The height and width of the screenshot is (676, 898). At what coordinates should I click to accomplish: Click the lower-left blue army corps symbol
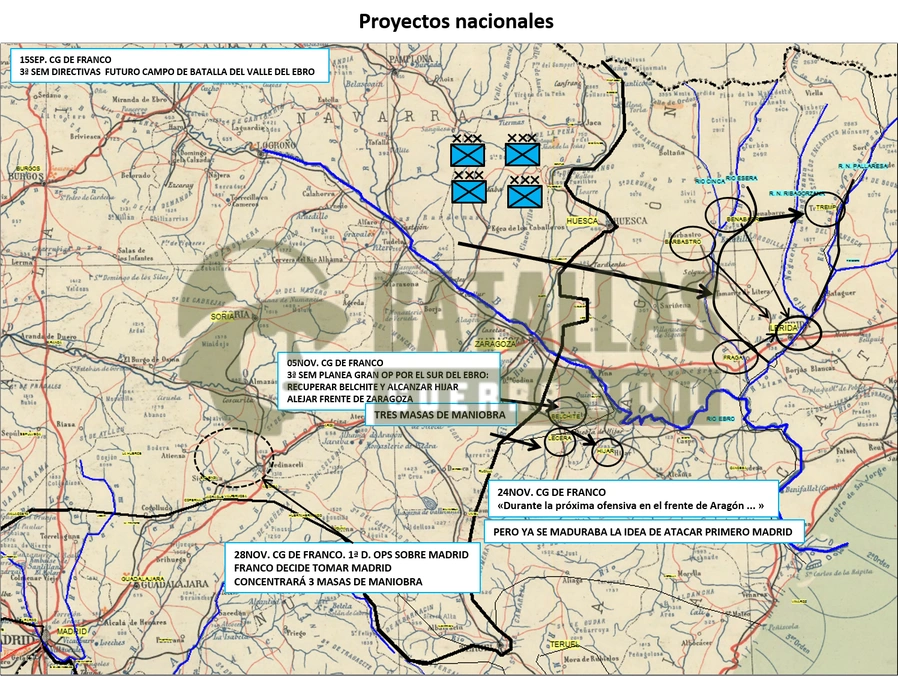[x=469, y=187]
